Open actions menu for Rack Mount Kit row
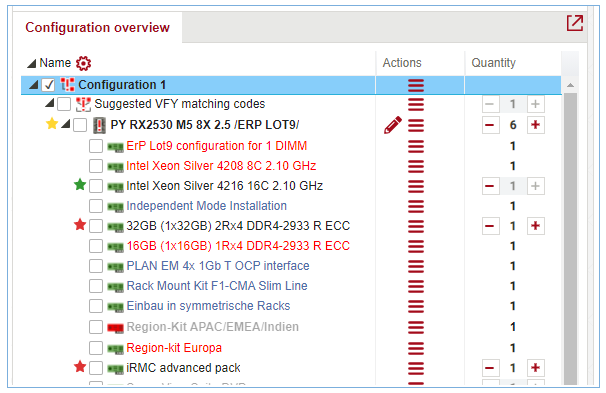Screen dimensions: 606x393 416,286
